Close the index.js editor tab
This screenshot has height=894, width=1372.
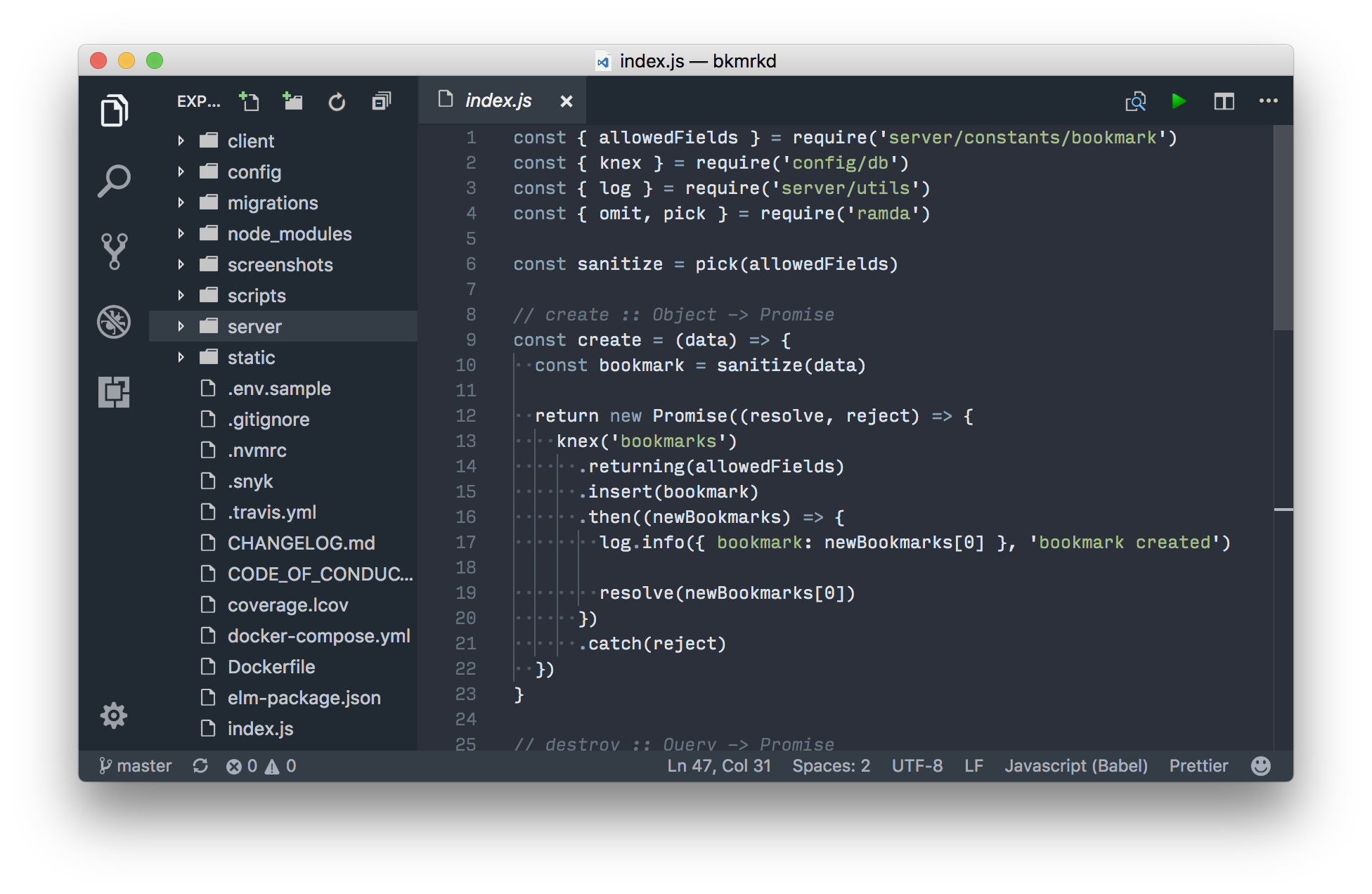click(566, 101)
